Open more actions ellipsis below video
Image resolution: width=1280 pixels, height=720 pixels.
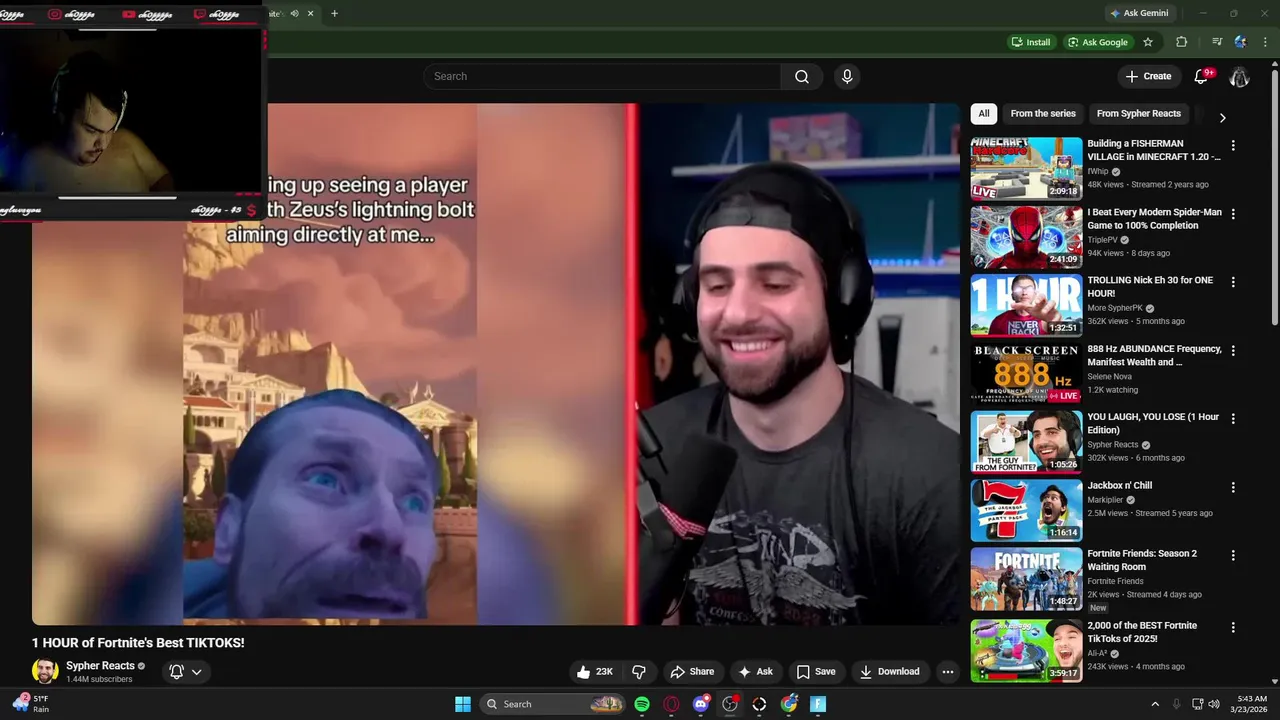[948, 672]
